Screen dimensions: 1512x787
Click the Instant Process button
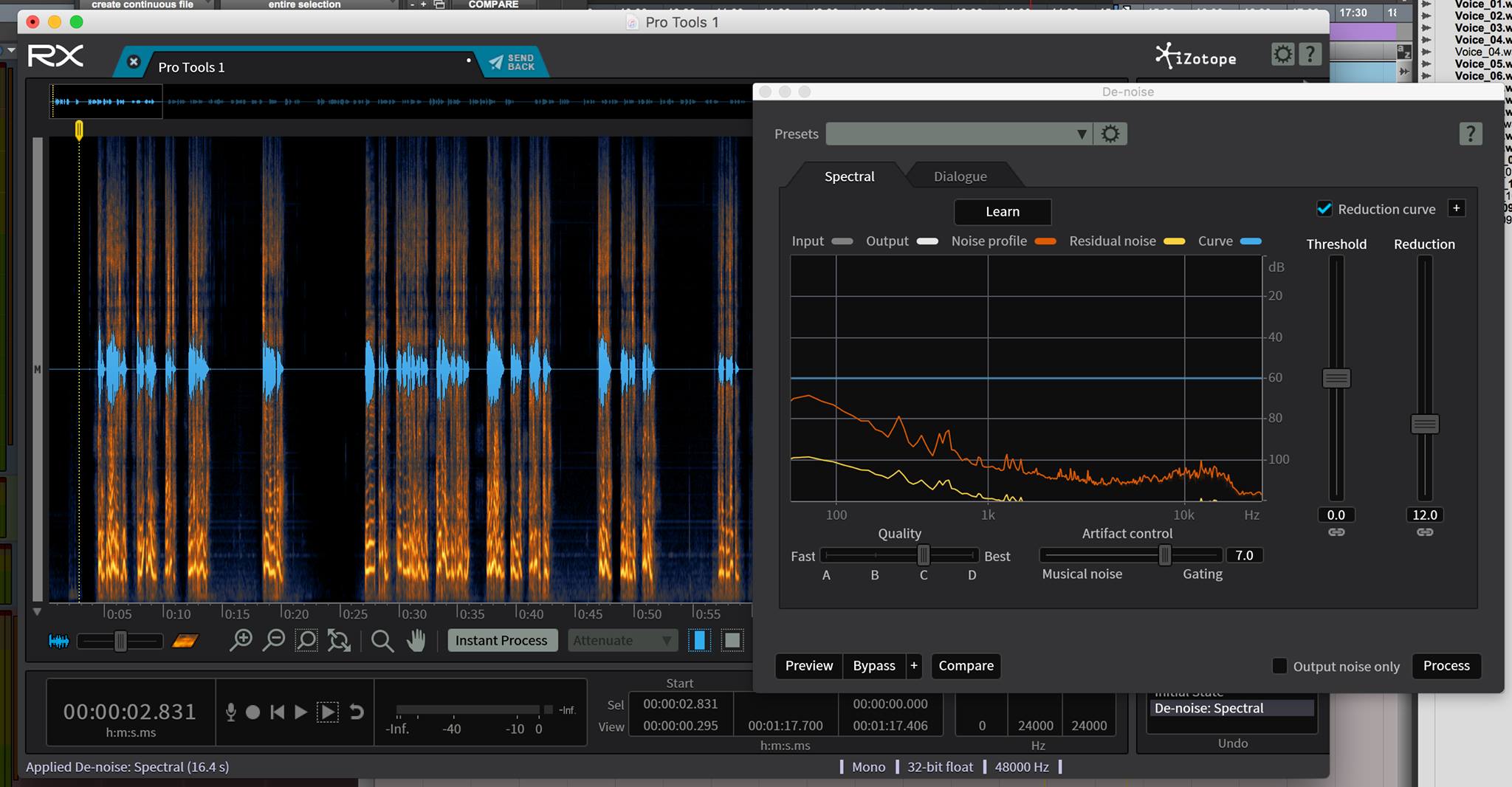[501, 640]
